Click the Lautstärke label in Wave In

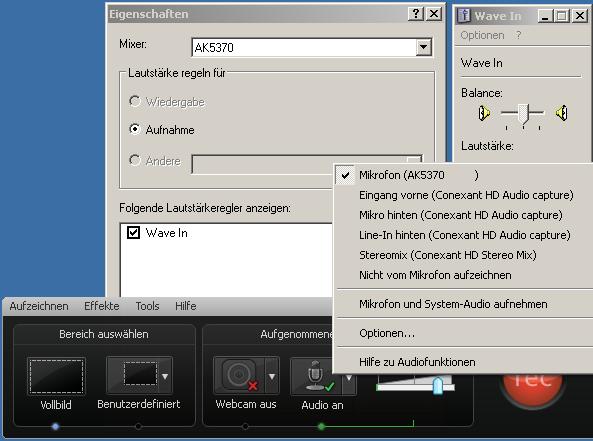(487, 146)
